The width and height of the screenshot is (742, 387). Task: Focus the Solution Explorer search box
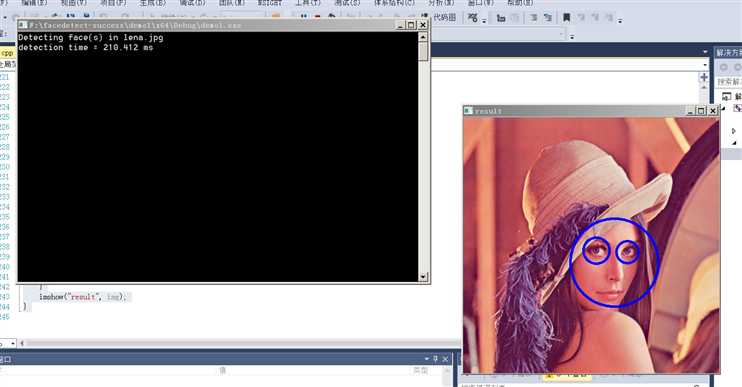(x=730, y=82)
